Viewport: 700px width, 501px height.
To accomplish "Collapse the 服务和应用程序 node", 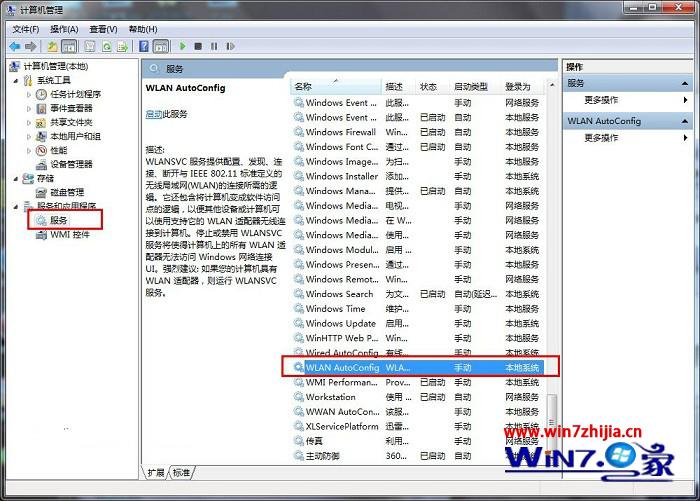I will pos(16,207).
